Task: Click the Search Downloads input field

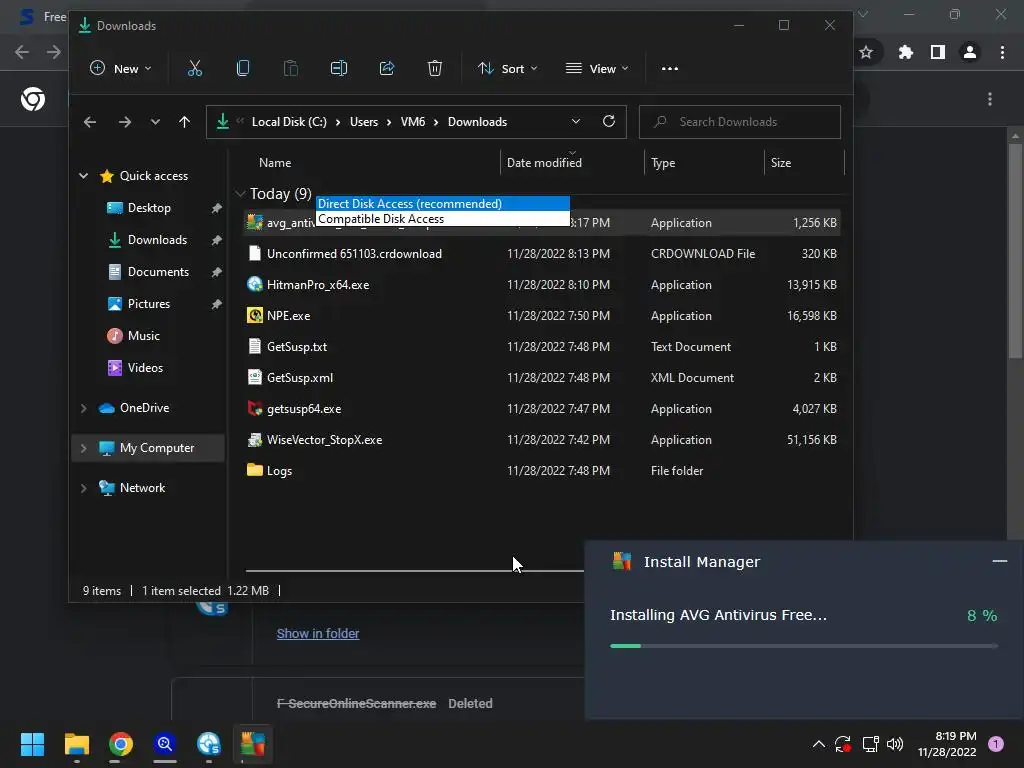Action: tap(739, 122)
